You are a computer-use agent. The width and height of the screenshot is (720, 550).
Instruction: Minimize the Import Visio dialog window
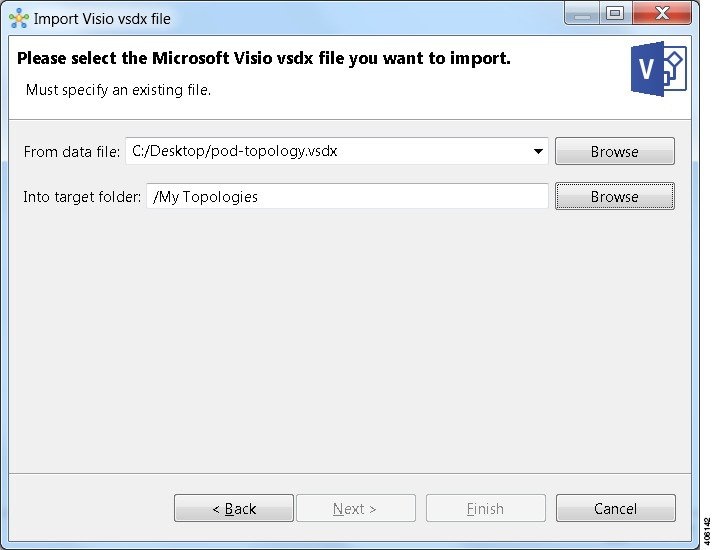583,14
